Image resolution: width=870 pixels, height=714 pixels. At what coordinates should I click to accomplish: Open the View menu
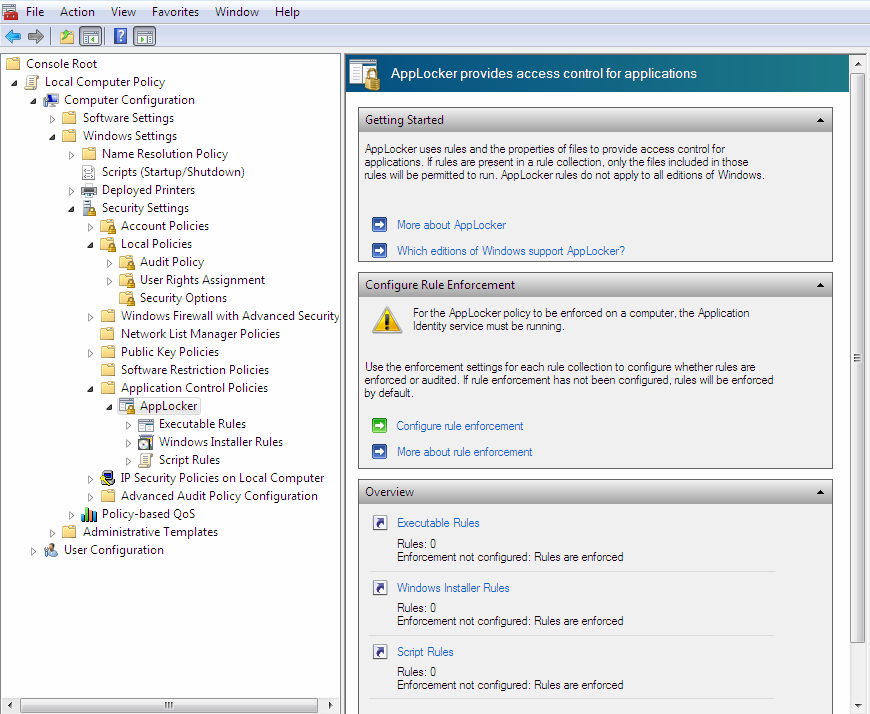click(123, 12)
